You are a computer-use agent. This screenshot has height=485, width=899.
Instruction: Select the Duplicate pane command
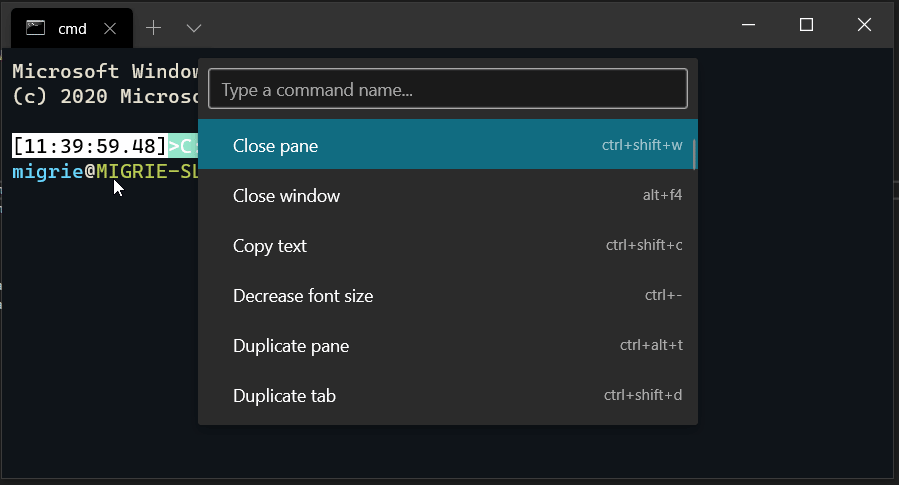pos(448,345)
